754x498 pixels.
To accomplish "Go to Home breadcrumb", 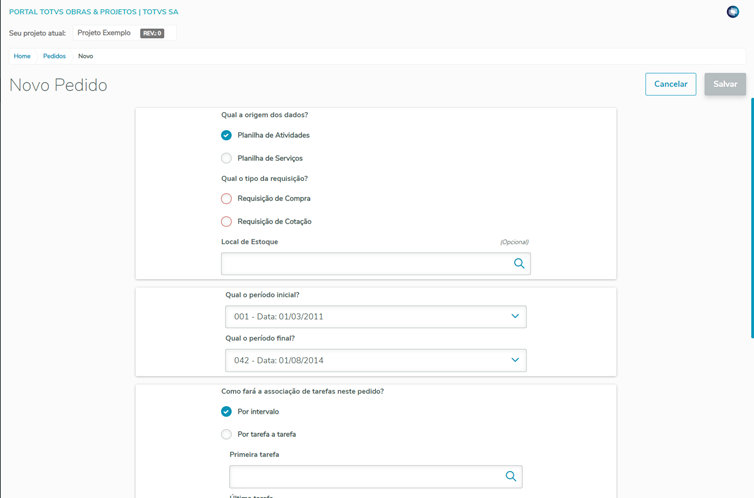I will [x=22, y=56].
